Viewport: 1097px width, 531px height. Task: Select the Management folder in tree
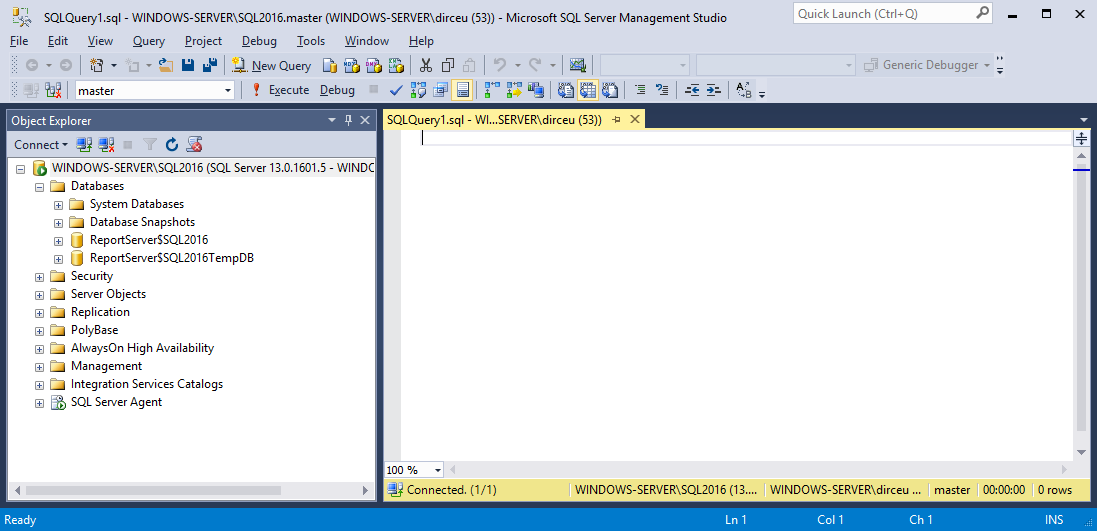coord(106,367)
